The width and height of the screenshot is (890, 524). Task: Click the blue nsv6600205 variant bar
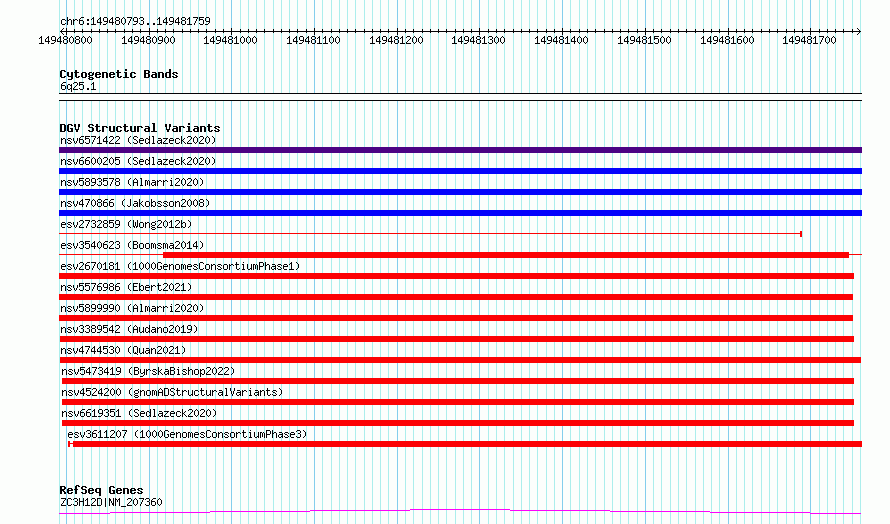tap(460, 171)
